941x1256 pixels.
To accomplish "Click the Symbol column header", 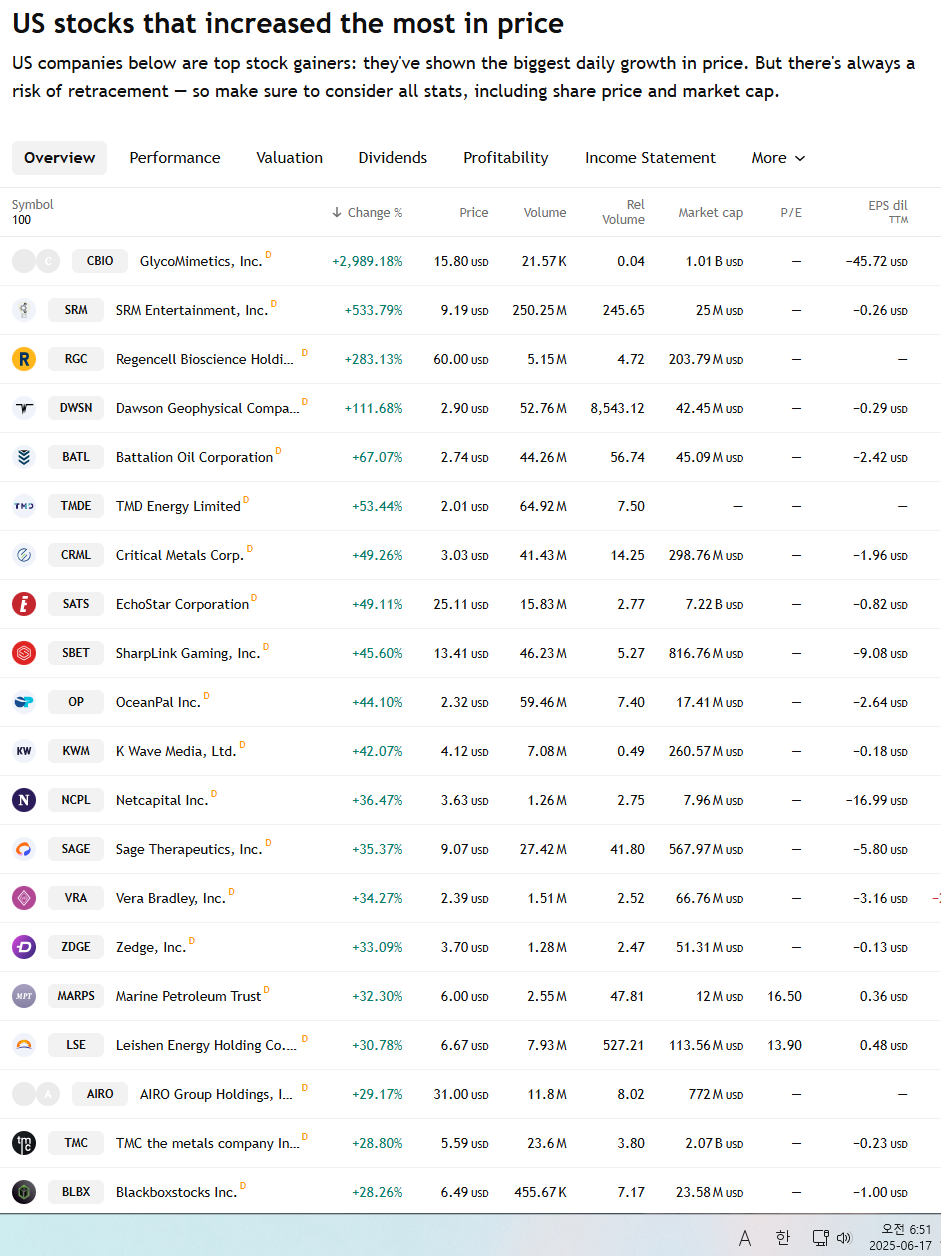I will coord(33,205).
